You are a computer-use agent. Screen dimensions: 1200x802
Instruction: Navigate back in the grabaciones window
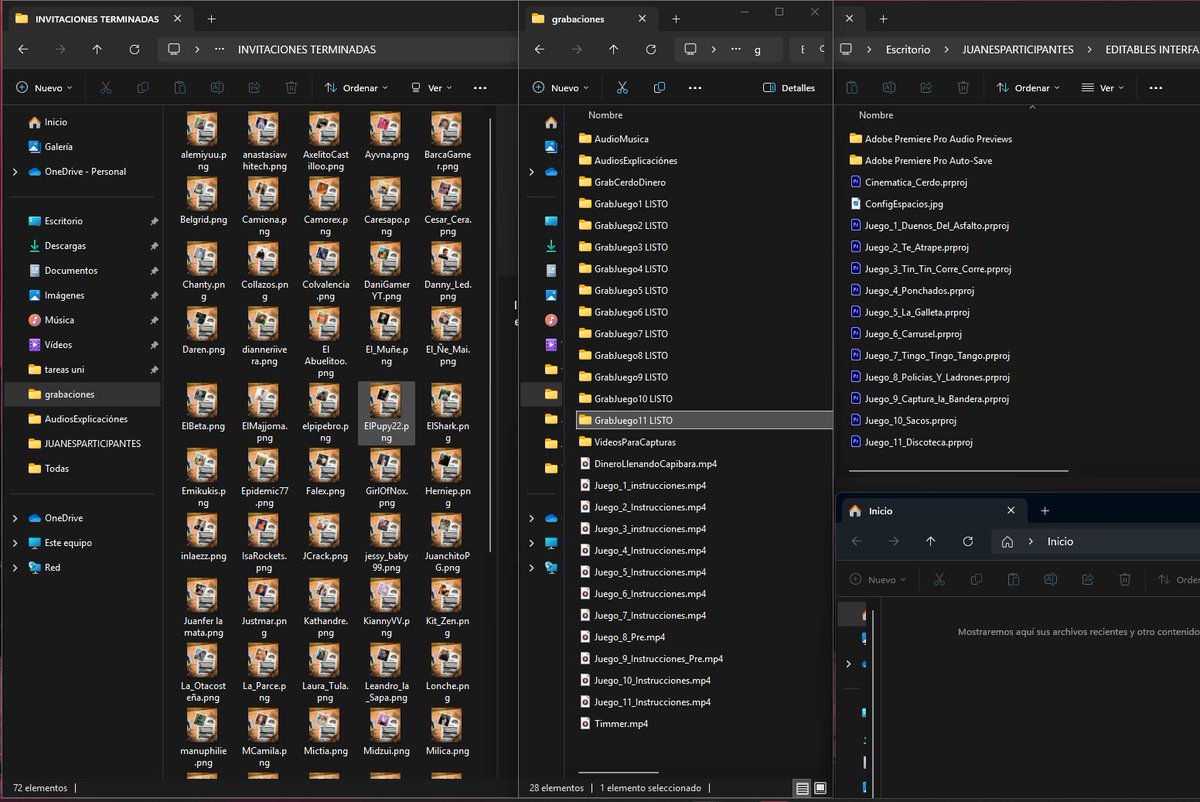click(x=539, y=49)
